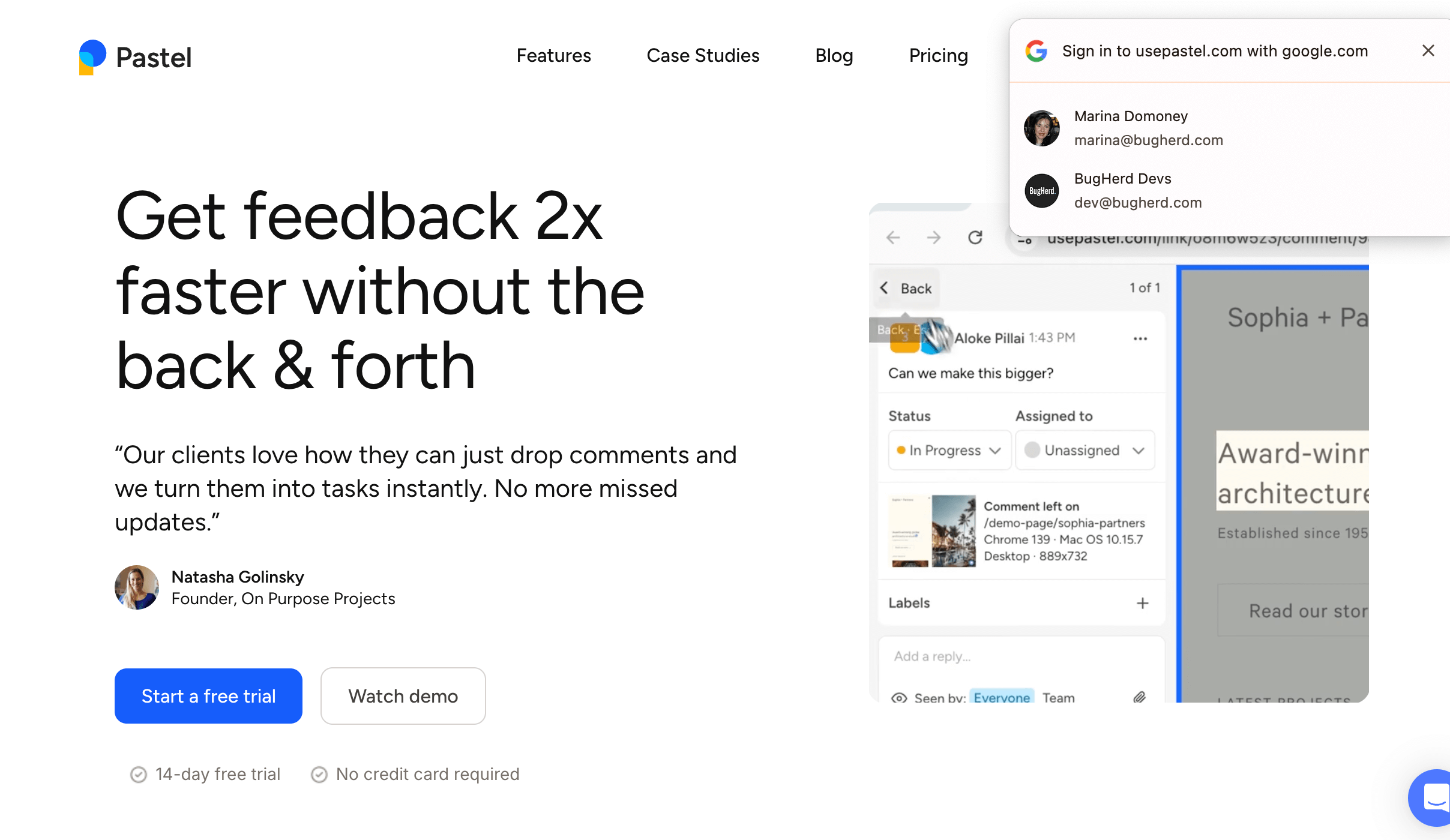Click the Start a free trial button
Screen dimensions: 1450x840
point(208,696)
